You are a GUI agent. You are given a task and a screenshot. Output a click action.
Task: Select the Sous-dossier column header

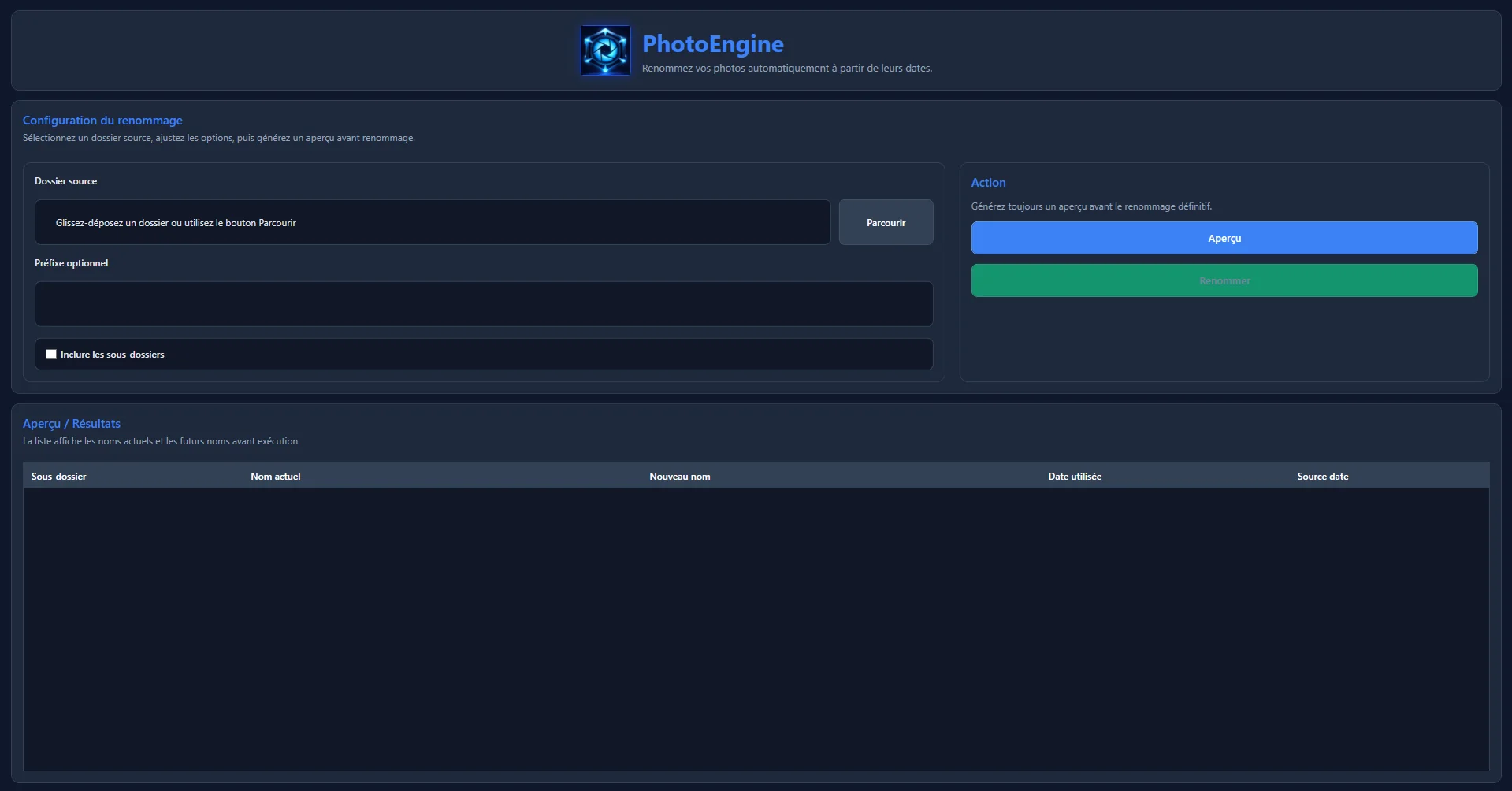(x=59, y=477)
